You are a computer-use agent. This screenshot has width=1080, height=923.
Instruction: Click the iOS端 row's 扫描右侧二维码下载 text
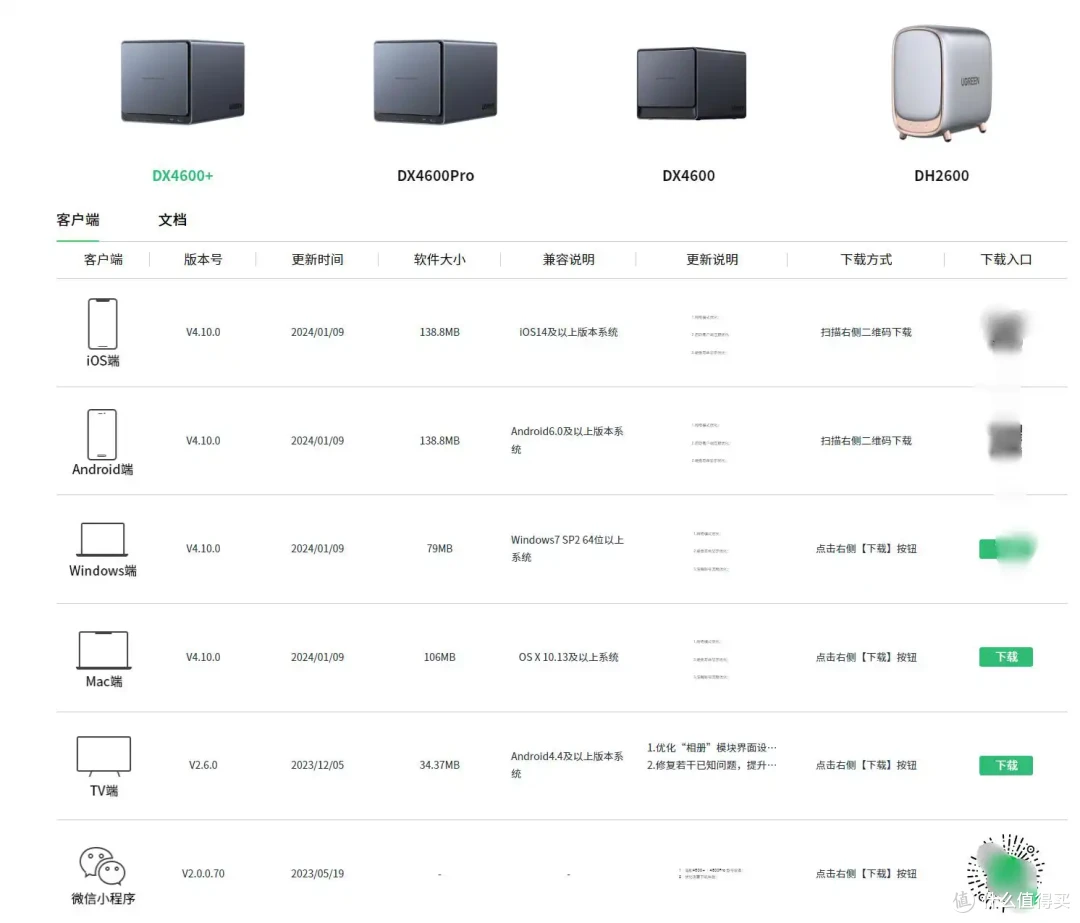tap(866, 332)
